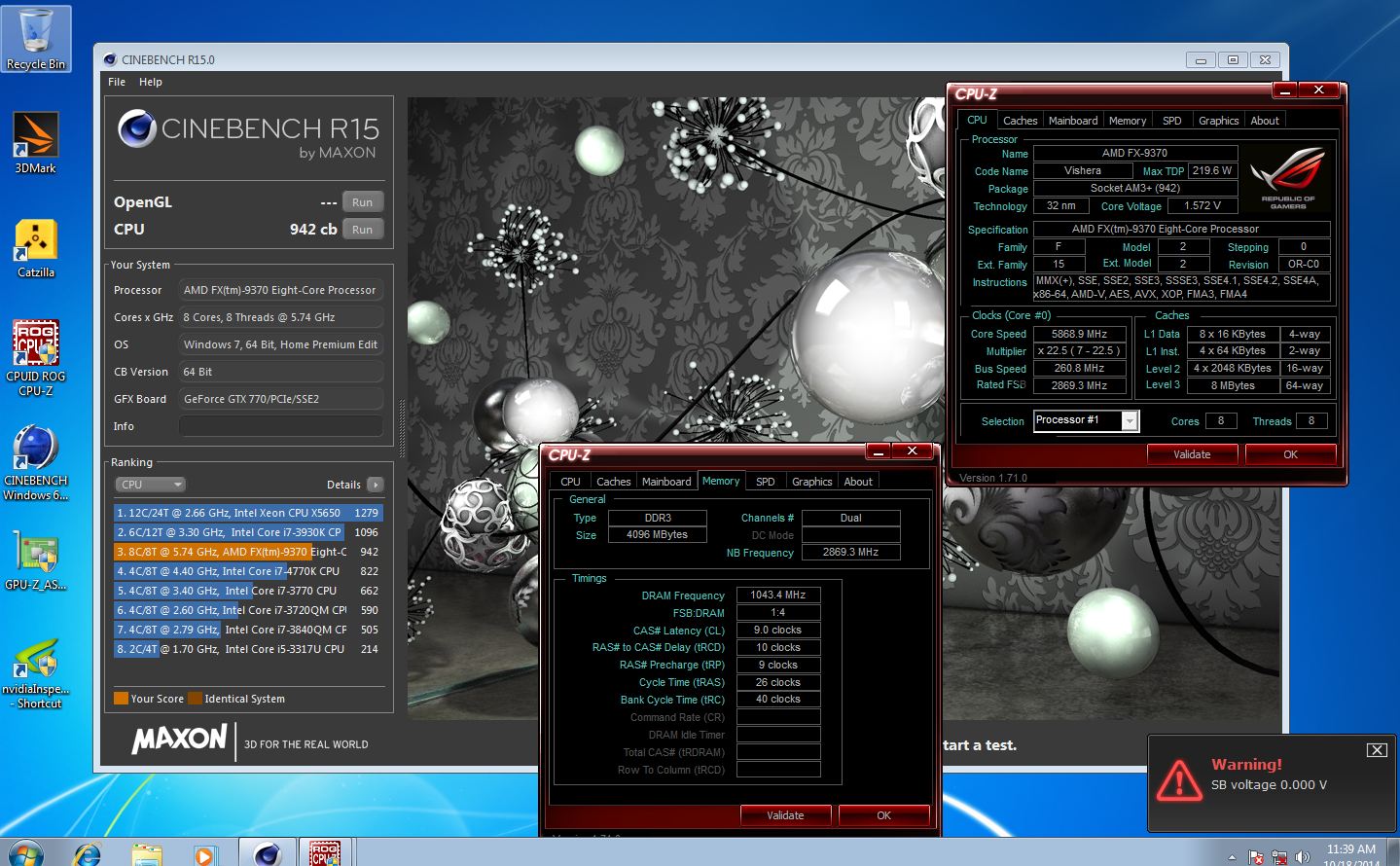
Task: Click the Cinebench R15 logo sphere
Action: [137, 128]
